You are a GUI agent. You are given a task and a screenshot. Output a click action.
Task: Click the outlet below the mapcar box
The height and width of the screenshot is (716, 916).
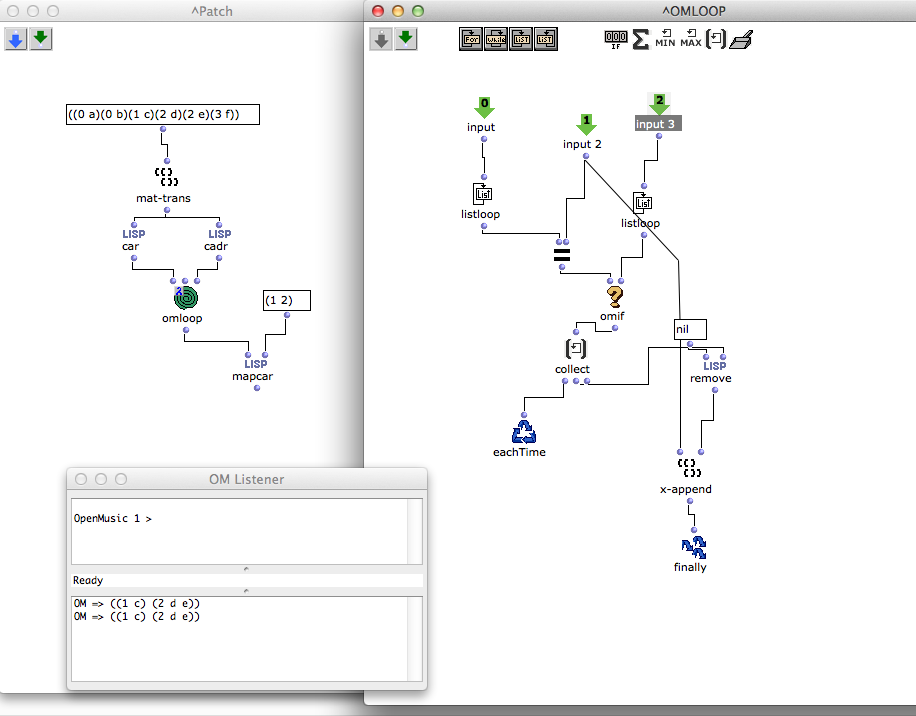tap(257, 388)
